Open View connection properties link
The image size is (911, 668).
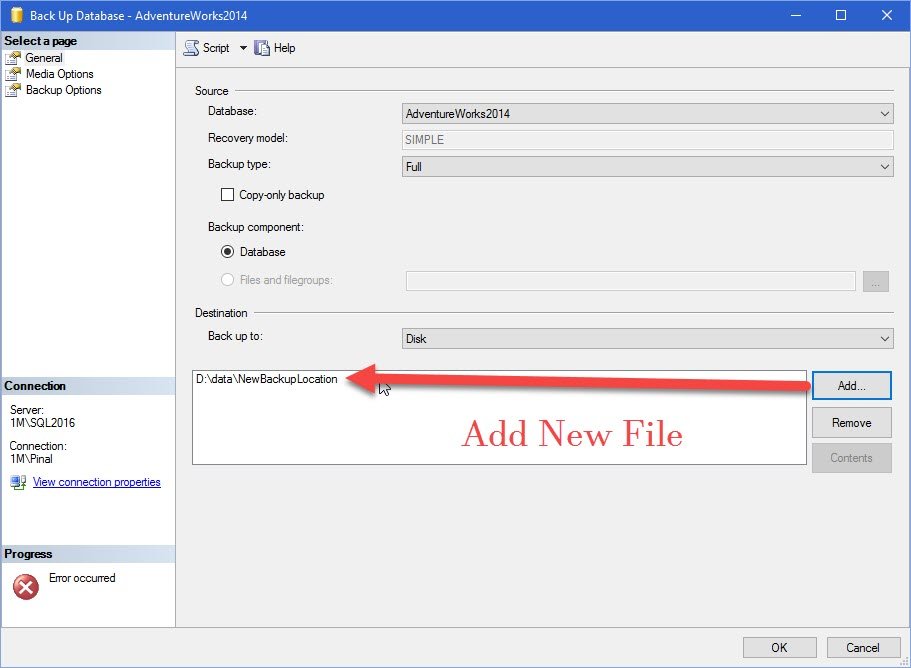point(96,482)
